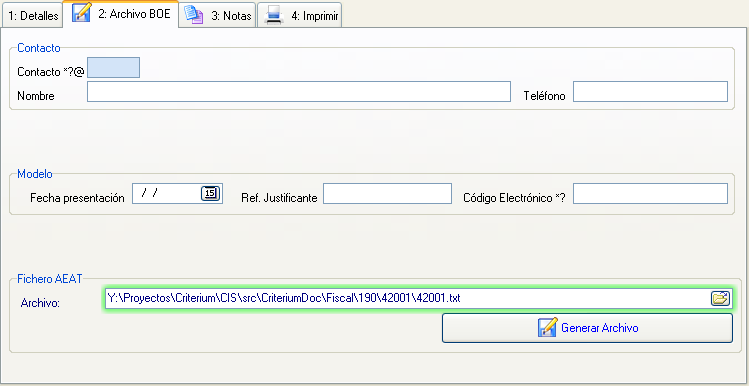749x386 pixels.
Task: Click the Fichero AEAT group label
Action: pos(50,279)
